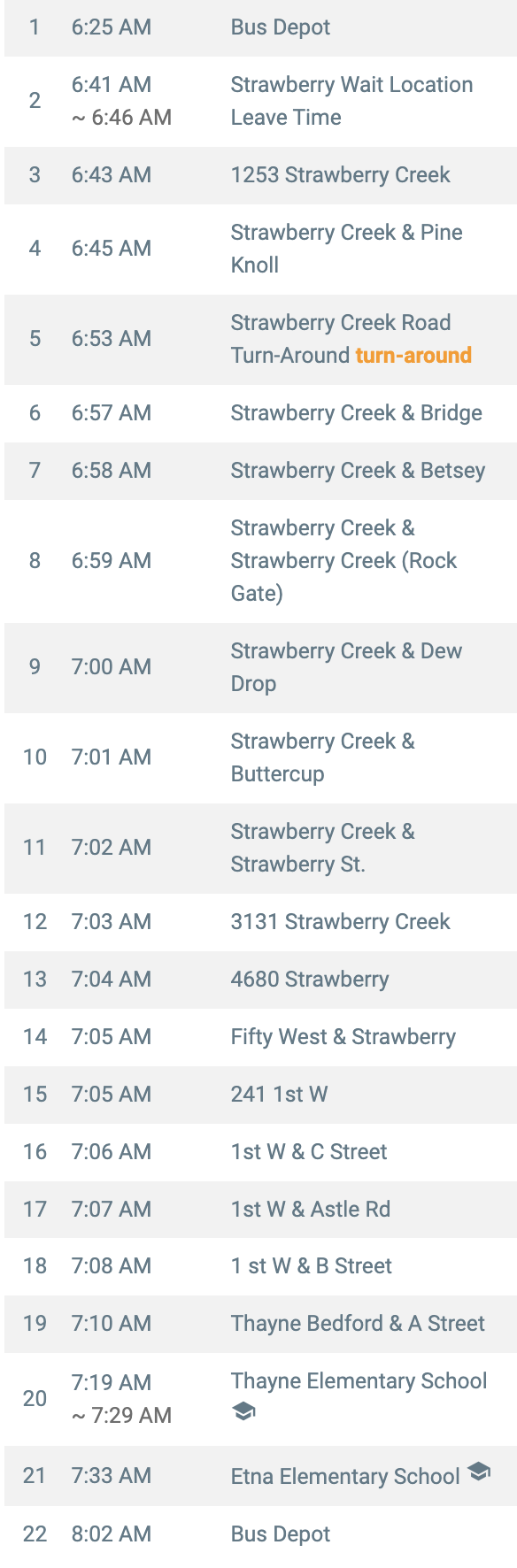517x1568 pixels.
Task: Open 3131 Strawberry Creek stop
Action: [260, 922]
